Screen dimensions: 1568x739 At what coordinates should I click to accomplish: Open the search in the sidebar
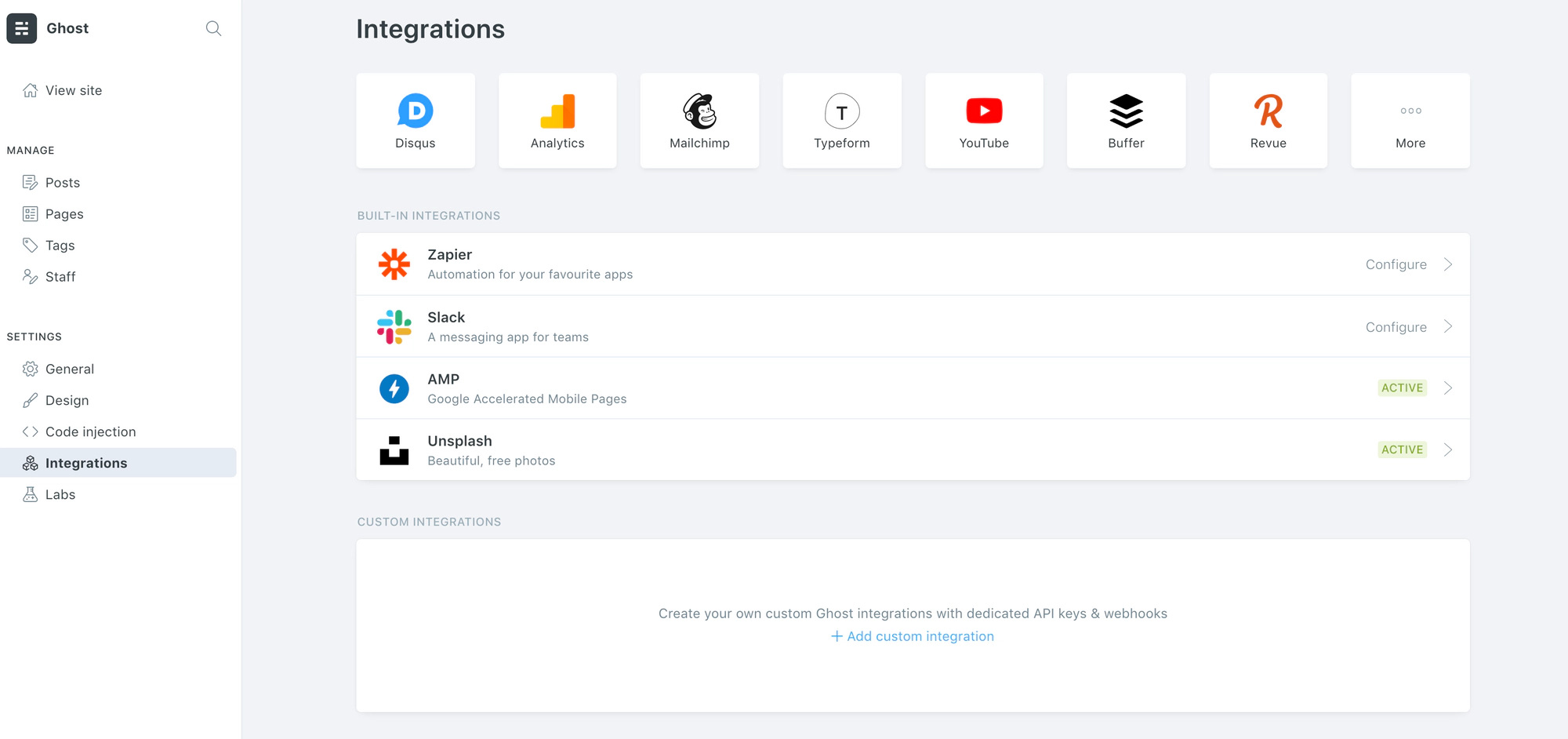pyautogui.click(x=212, y=28)
